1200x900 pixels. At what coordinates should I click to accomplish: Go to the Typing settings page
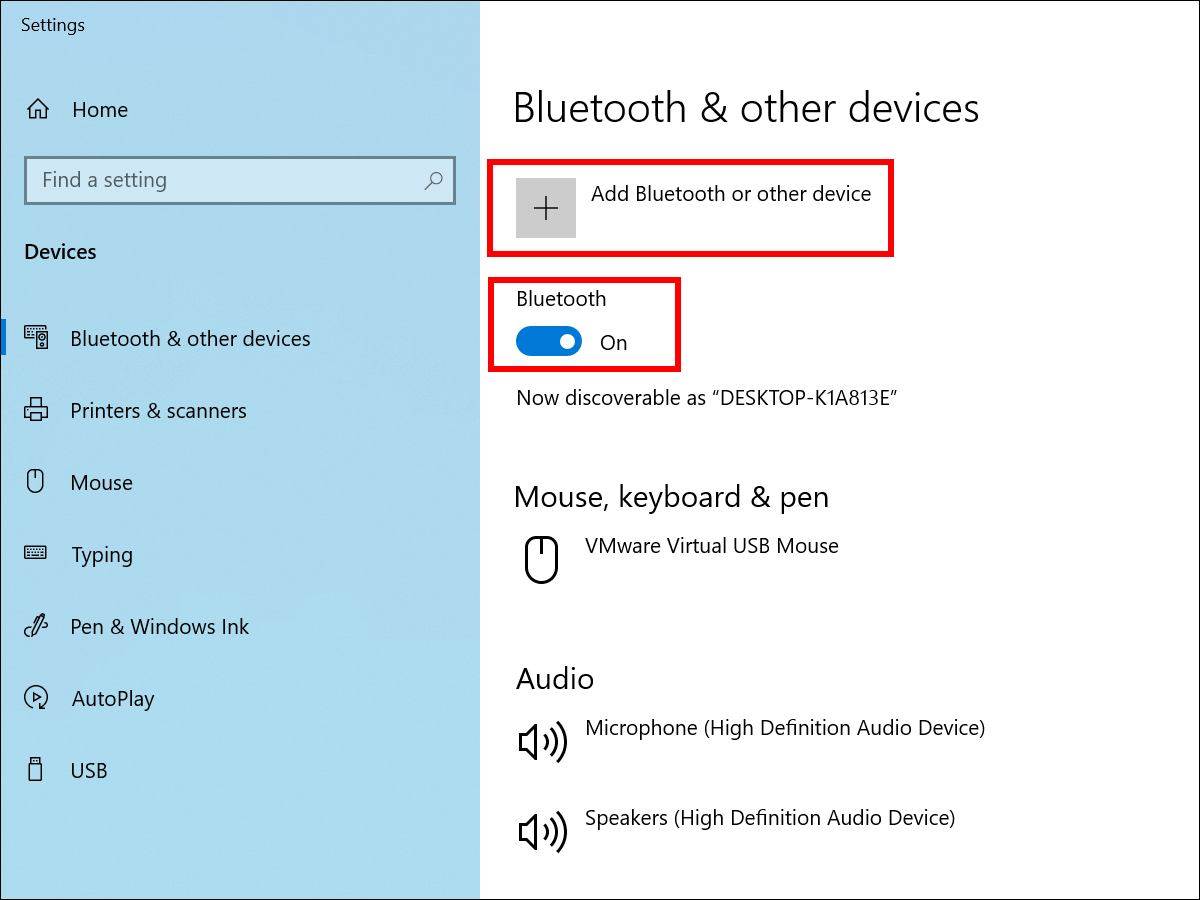coord(102,555)
